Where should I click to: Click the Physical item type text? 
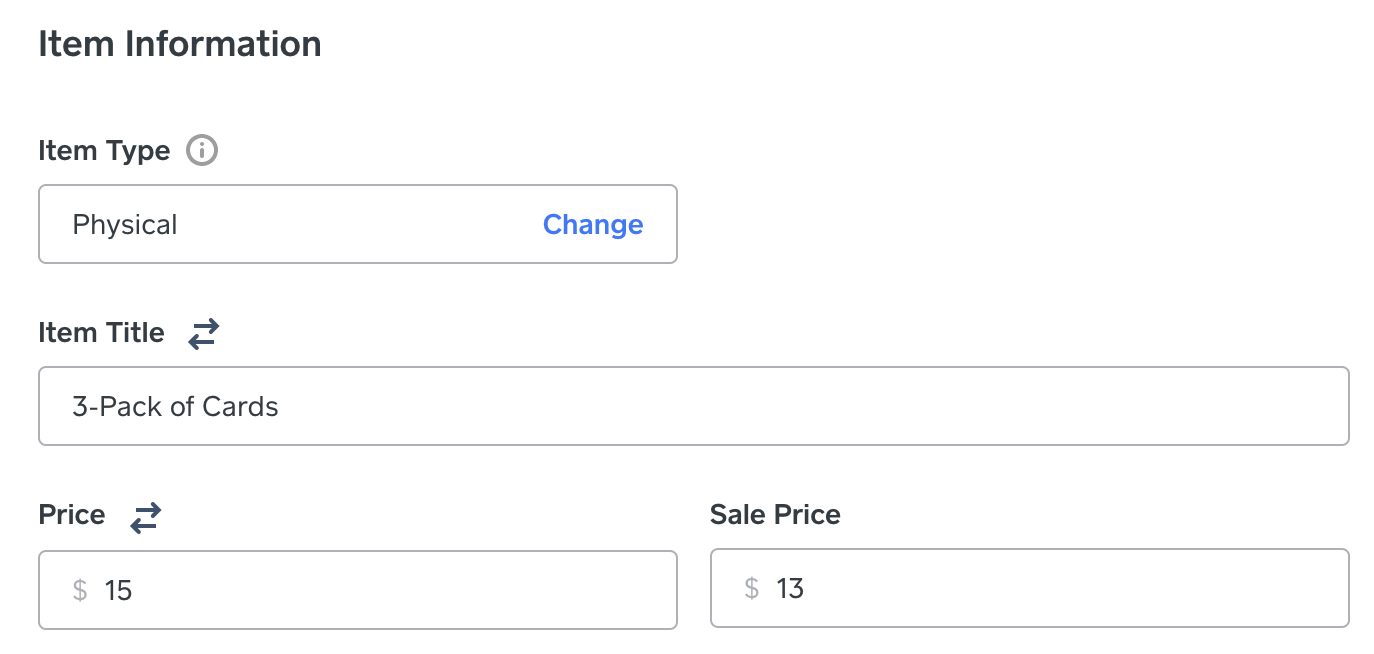tap(125, 224)
